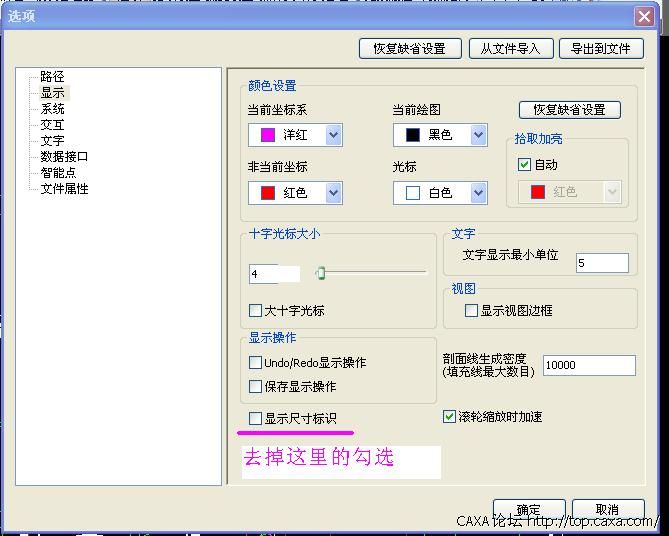Image resolution: width=669 pixels, height=536 pixels.
Task: Select 路径 in the options tree
Action: 52,77
